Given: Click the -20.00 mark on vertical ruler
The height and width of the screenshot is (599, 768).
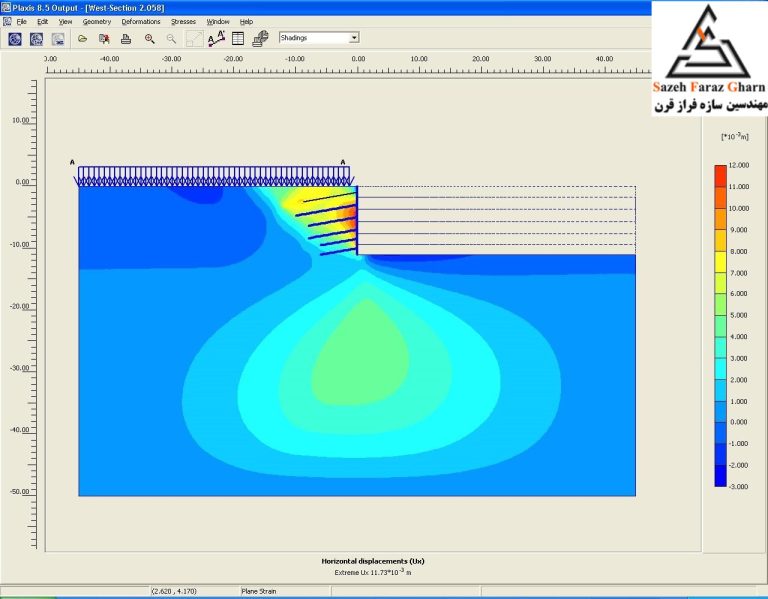Looking at the screenshot, I should 20,306.
